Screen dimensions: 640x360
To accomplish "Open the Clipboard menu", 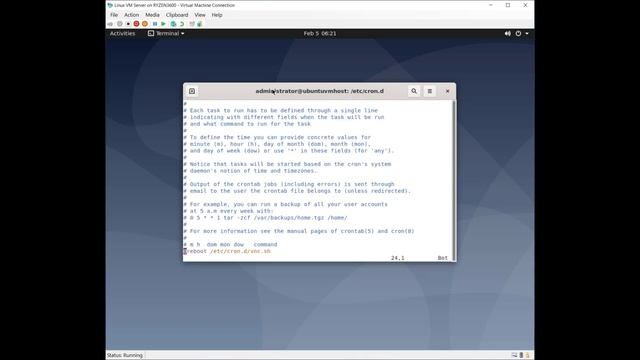I will click(x=177, y=15).
